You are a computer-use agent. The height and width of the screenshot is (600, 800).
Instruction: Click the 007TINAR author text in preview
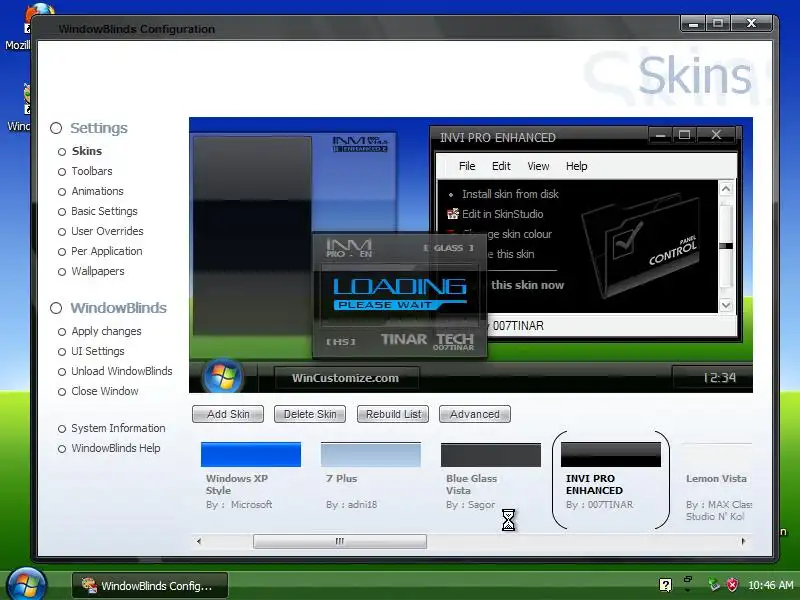(518, 326)
